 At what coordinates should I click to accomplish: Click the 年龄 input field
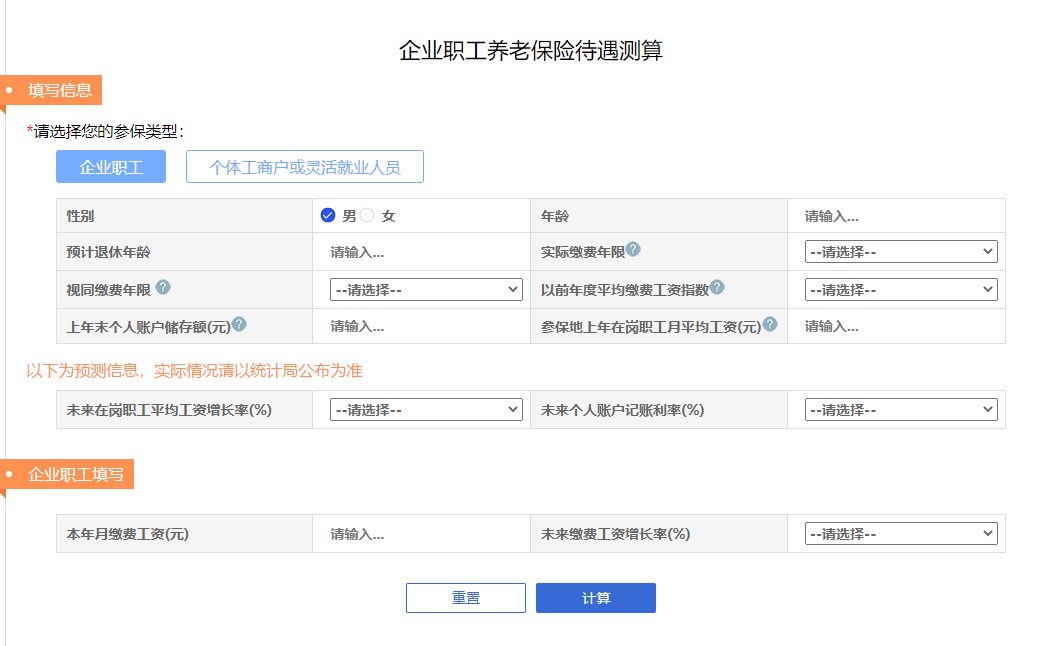896,216
